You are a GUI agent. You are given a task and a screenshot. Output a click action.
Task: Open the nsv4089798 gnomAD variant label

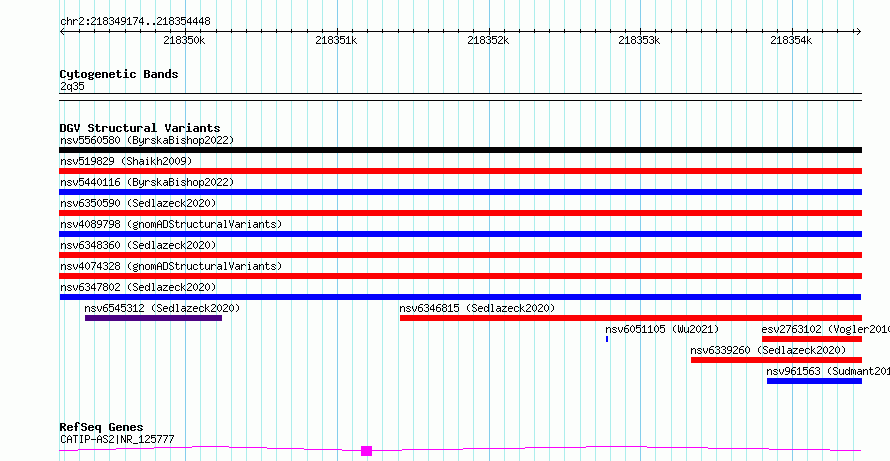tap(171, 224)
